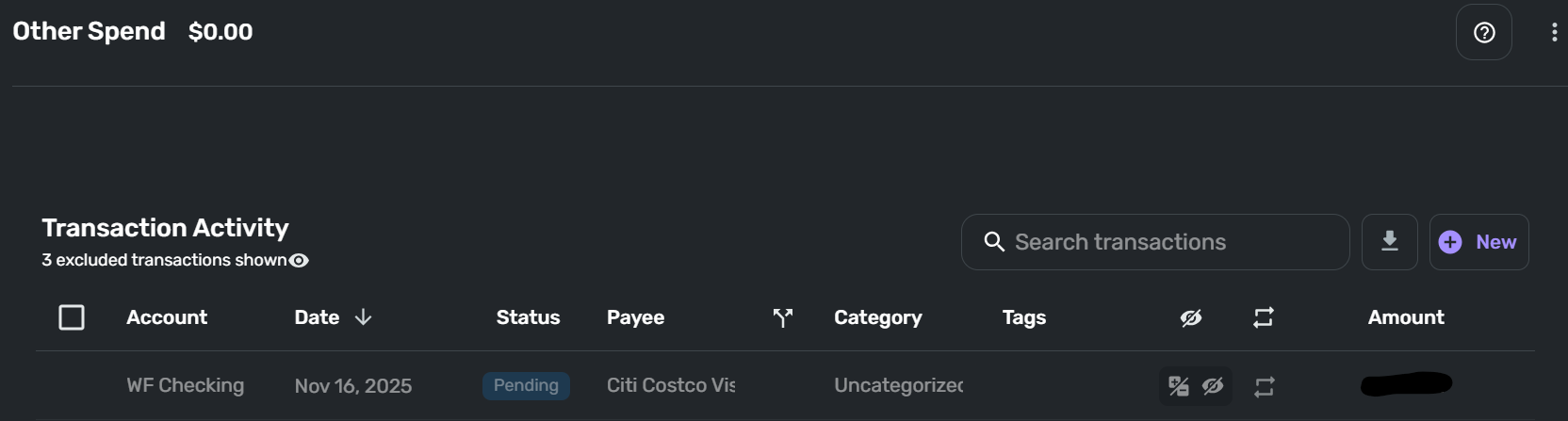Viewport: 1568px width, 421px height.
Task: Open the Uncategorized category dropdown
Action: 898,386
